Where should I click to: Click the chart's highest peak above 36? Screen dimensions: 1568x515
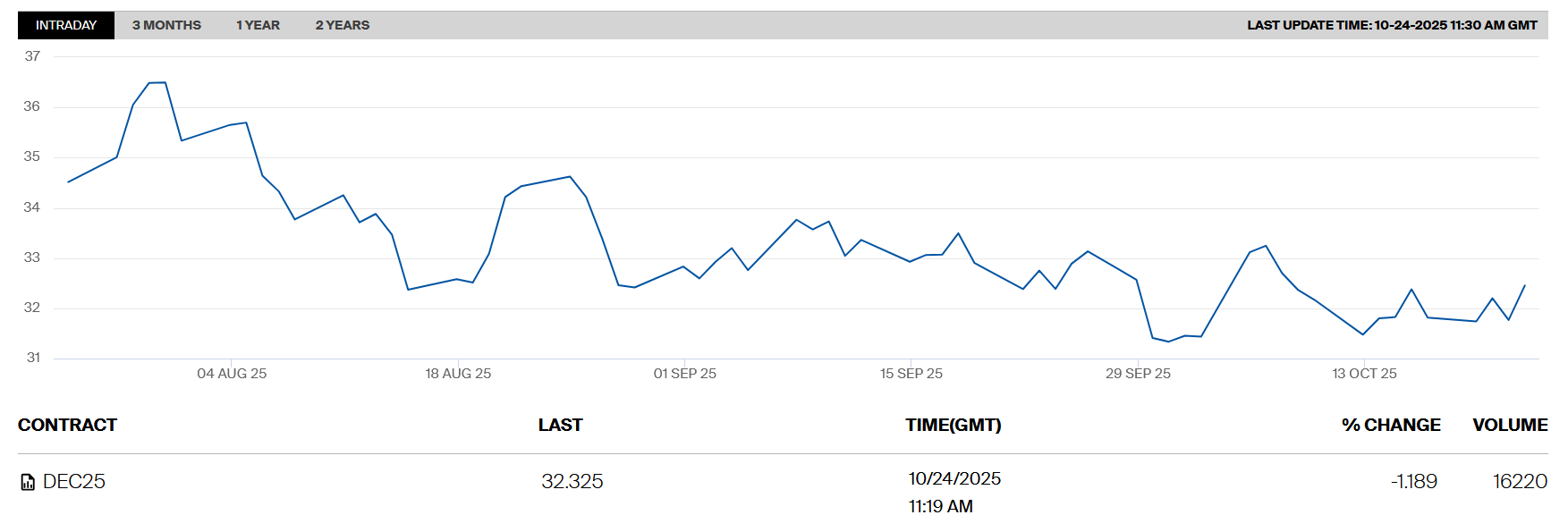click(x=157, y=83)
